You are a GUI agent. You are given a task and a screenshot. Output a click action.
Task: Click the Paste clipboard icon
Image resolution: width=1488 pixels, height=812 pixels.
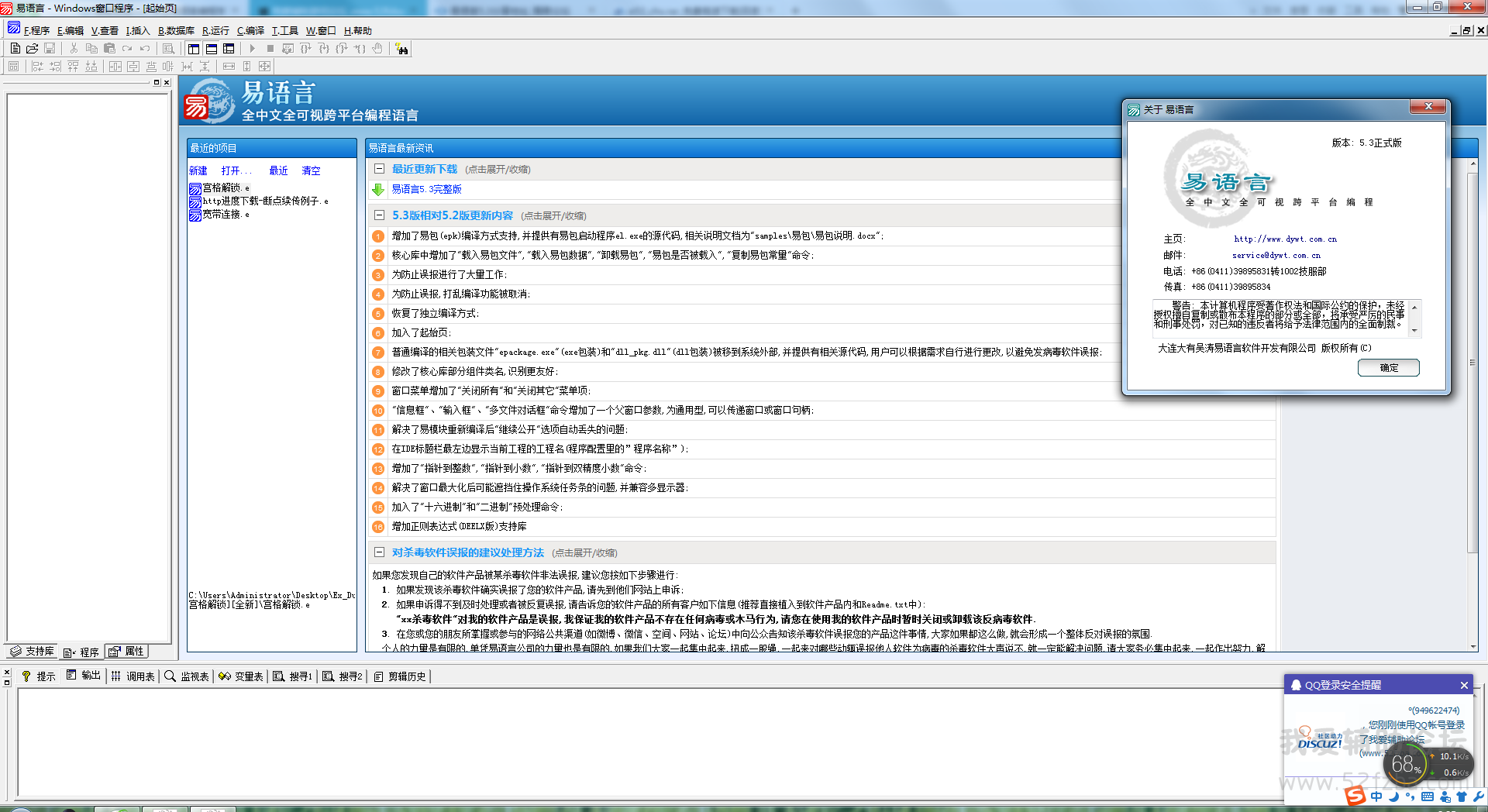[109, 48]
